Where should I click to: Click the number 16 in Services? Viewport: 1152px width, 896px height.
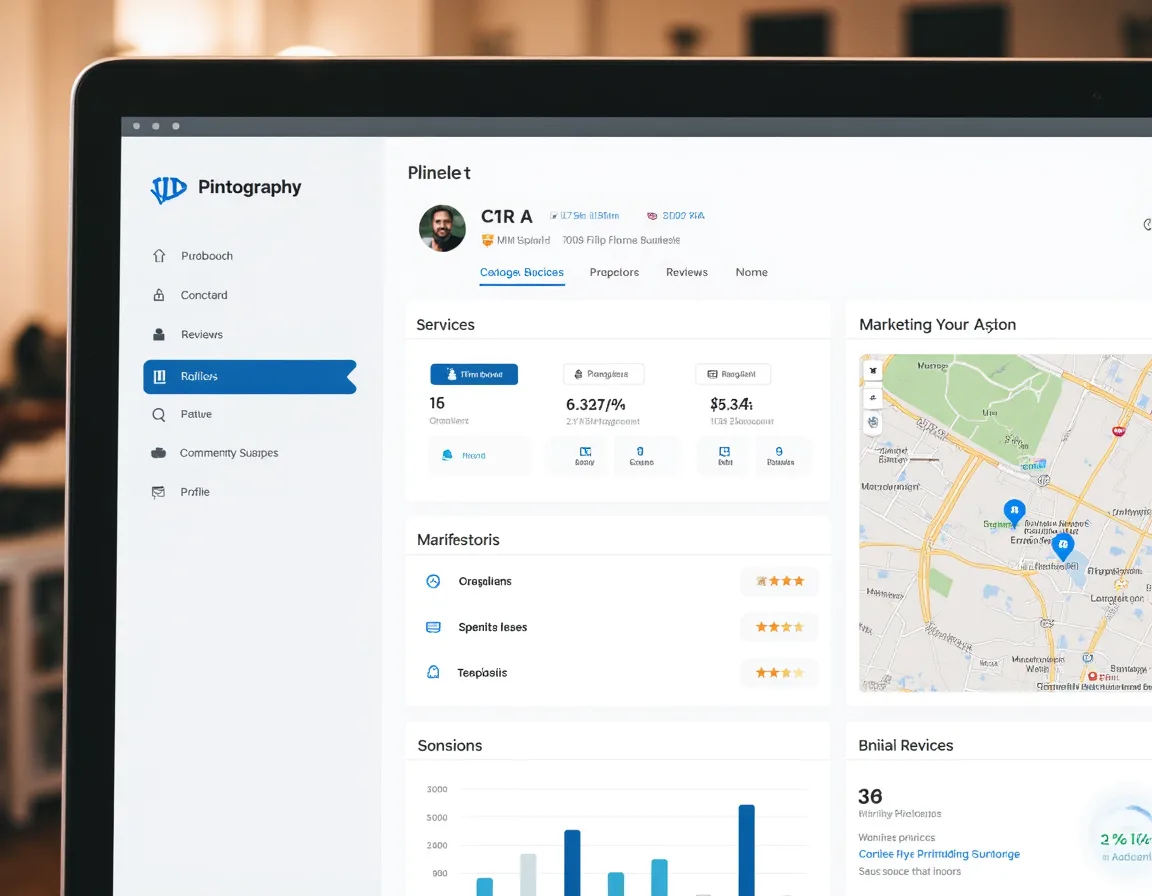coord(437,402)
